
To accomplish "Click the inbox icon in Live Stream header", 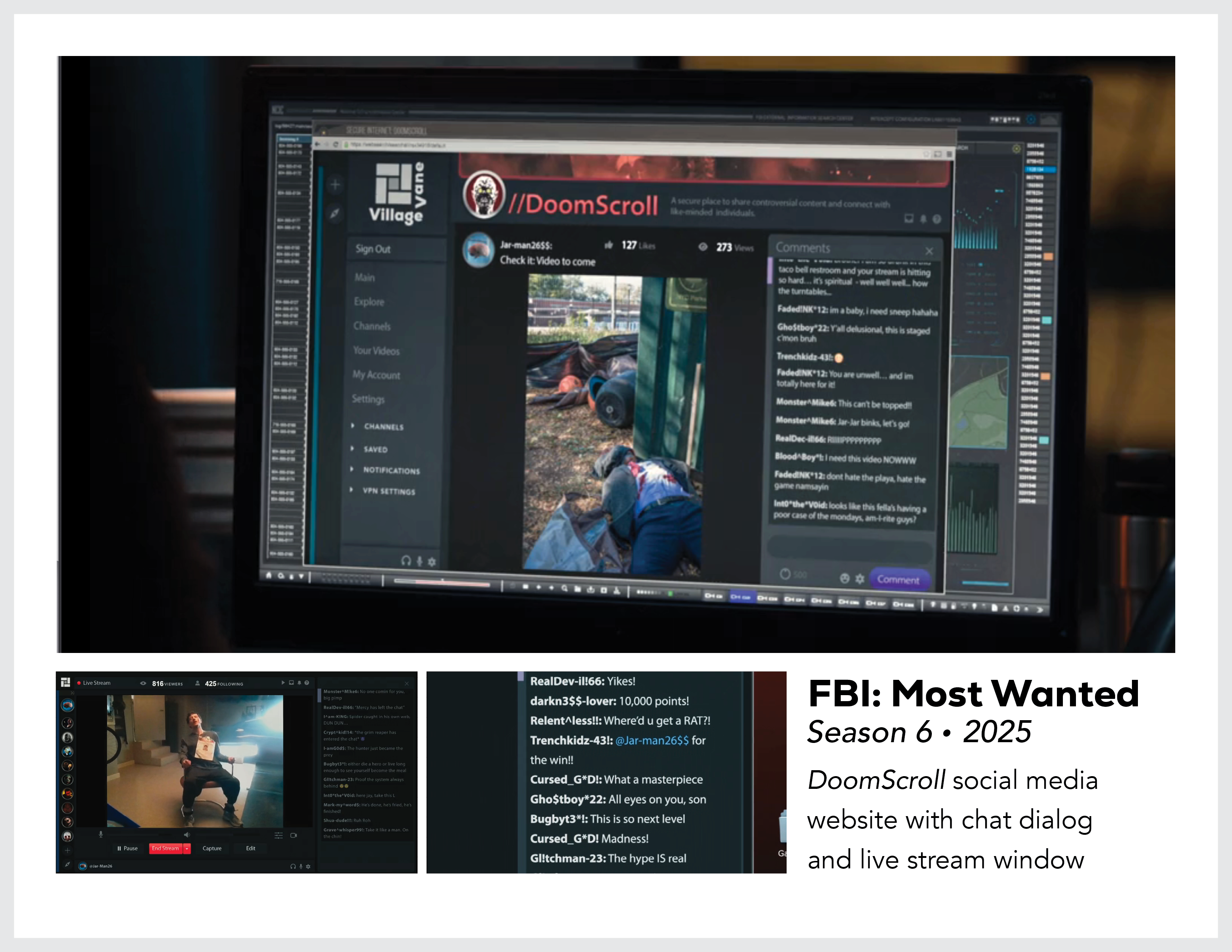I will click(291, 683).
